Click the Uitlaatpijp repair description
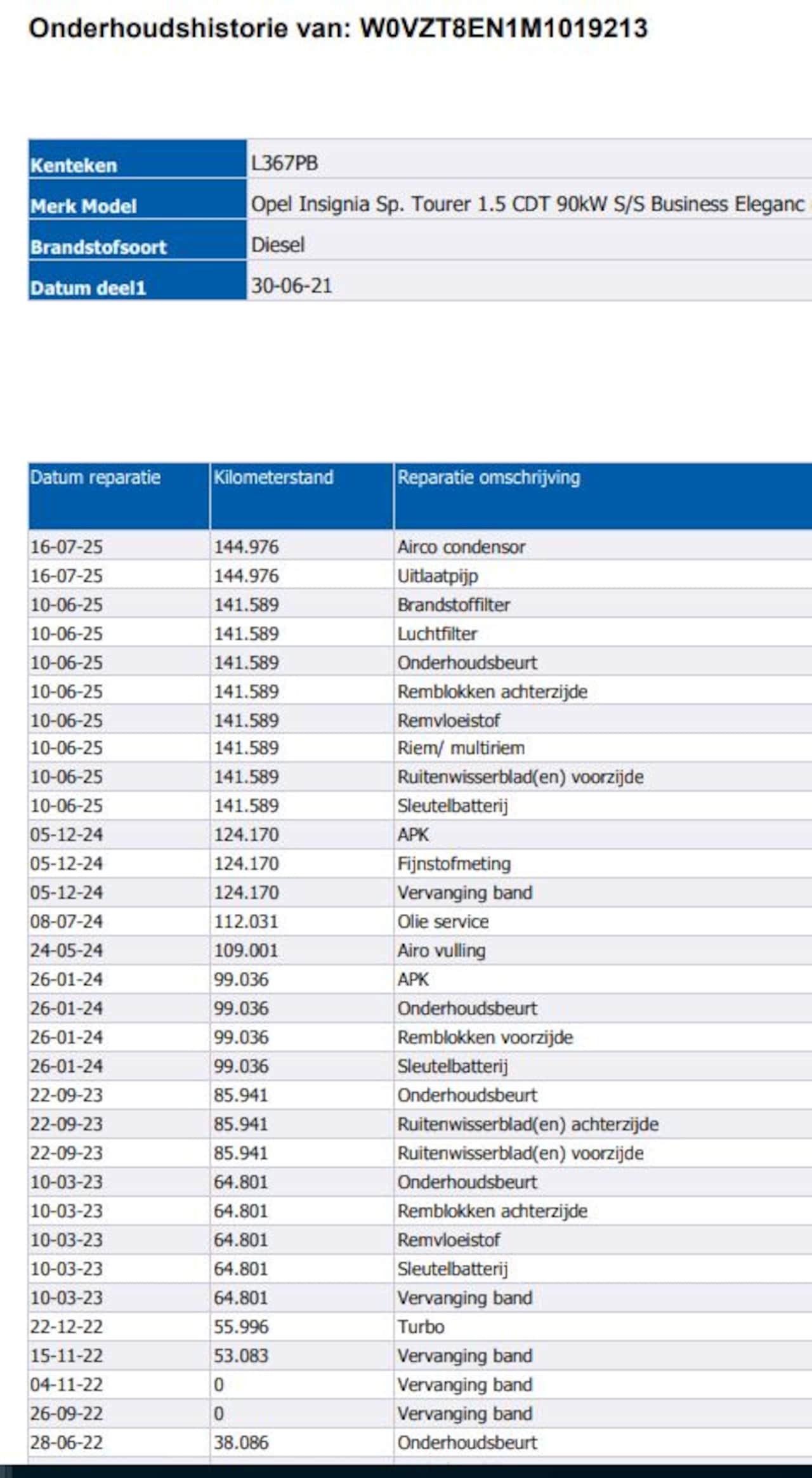Screen dimensions: 812x1478 coord(438,576)
